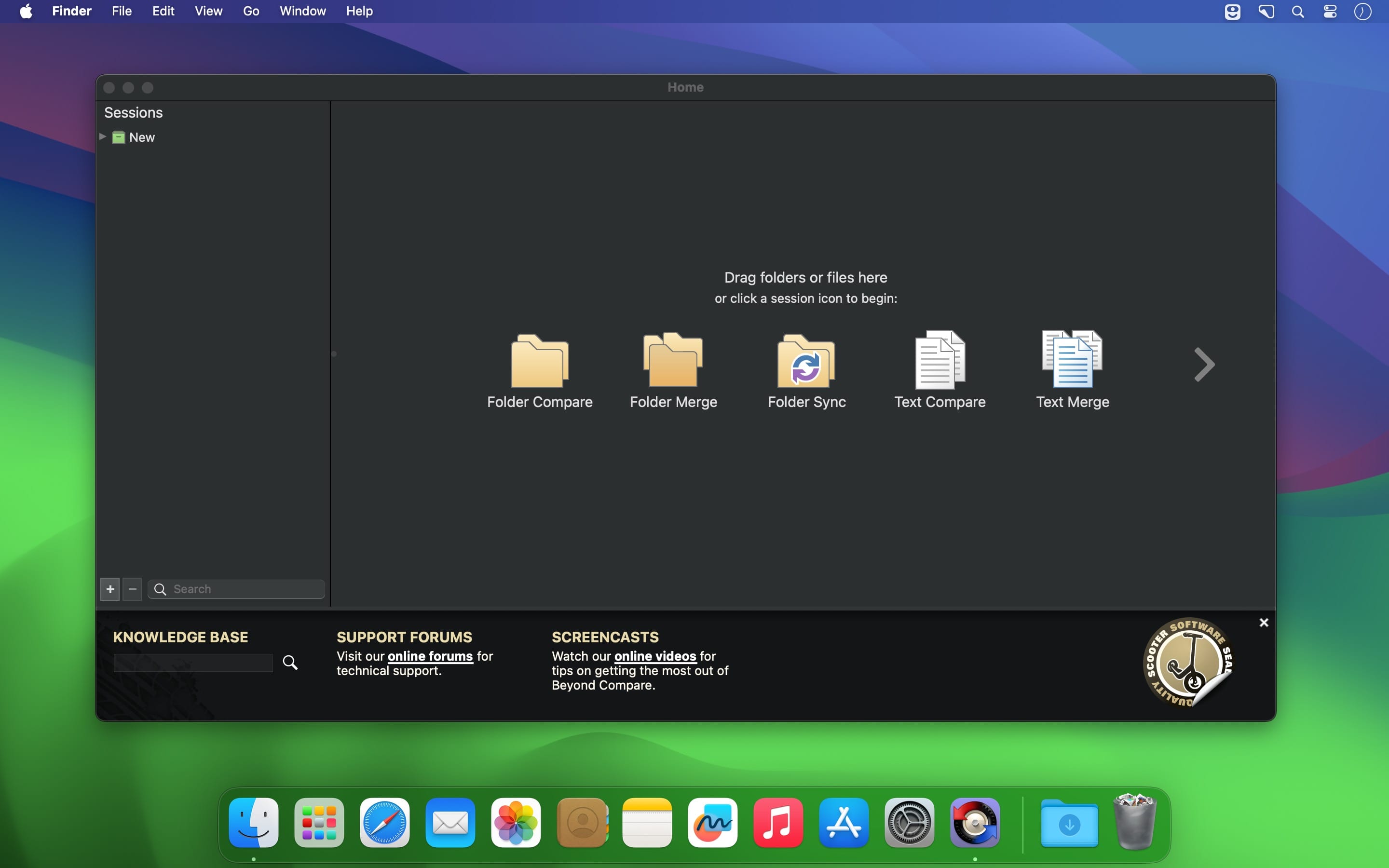This screenshot has height=868, width=1389.
Task: Open Notes from the Dock
Action: pos(647,822)
